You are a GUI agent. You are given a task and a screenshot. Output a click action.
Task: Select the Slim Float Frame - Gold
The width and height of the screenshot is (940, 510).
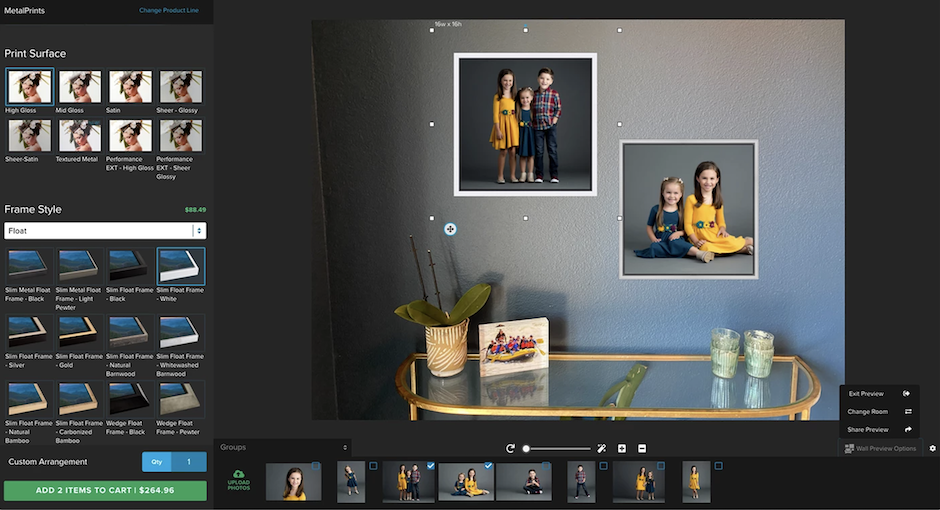[79, 333]
